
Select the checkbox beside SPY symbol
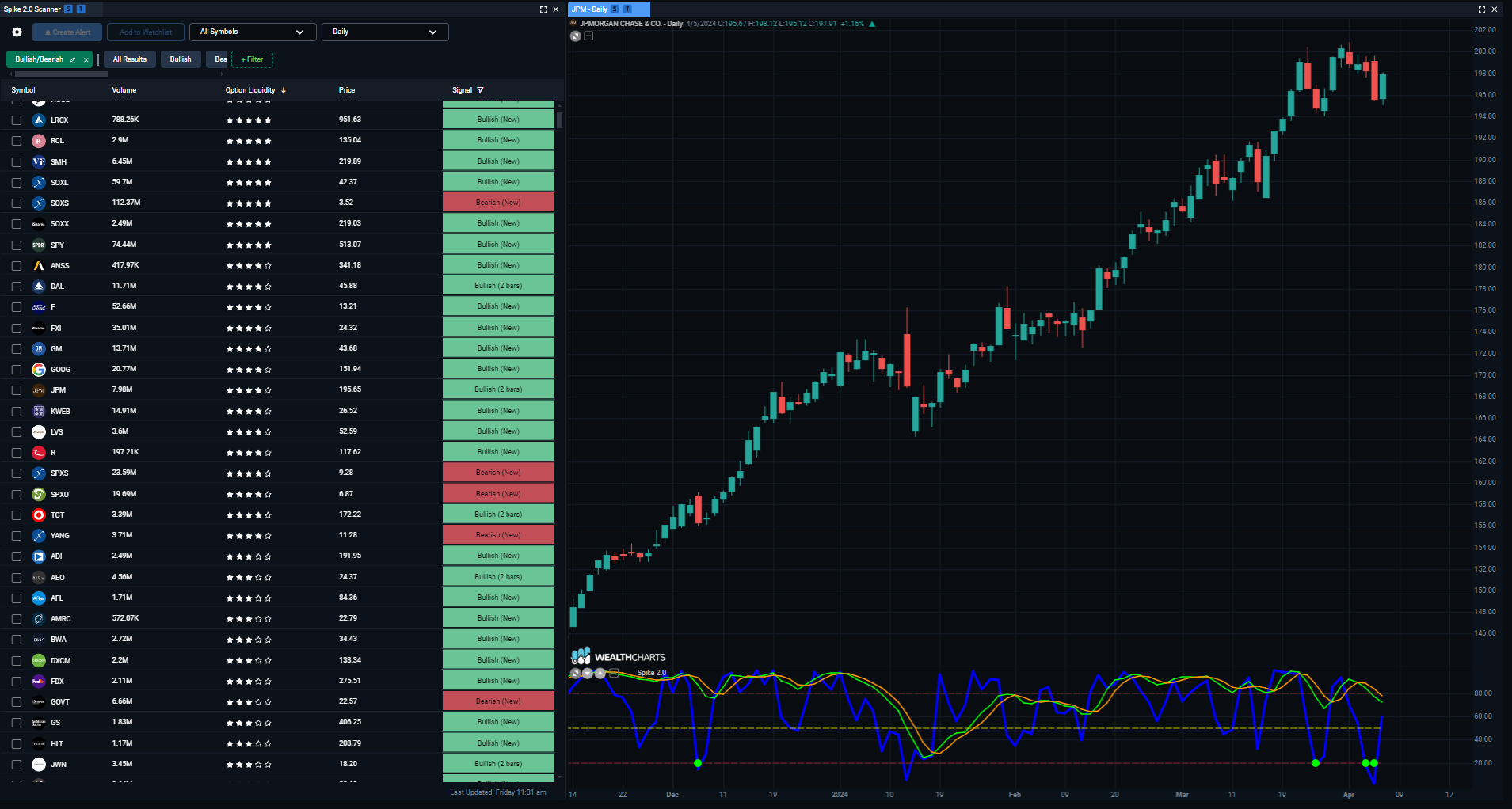17,245
